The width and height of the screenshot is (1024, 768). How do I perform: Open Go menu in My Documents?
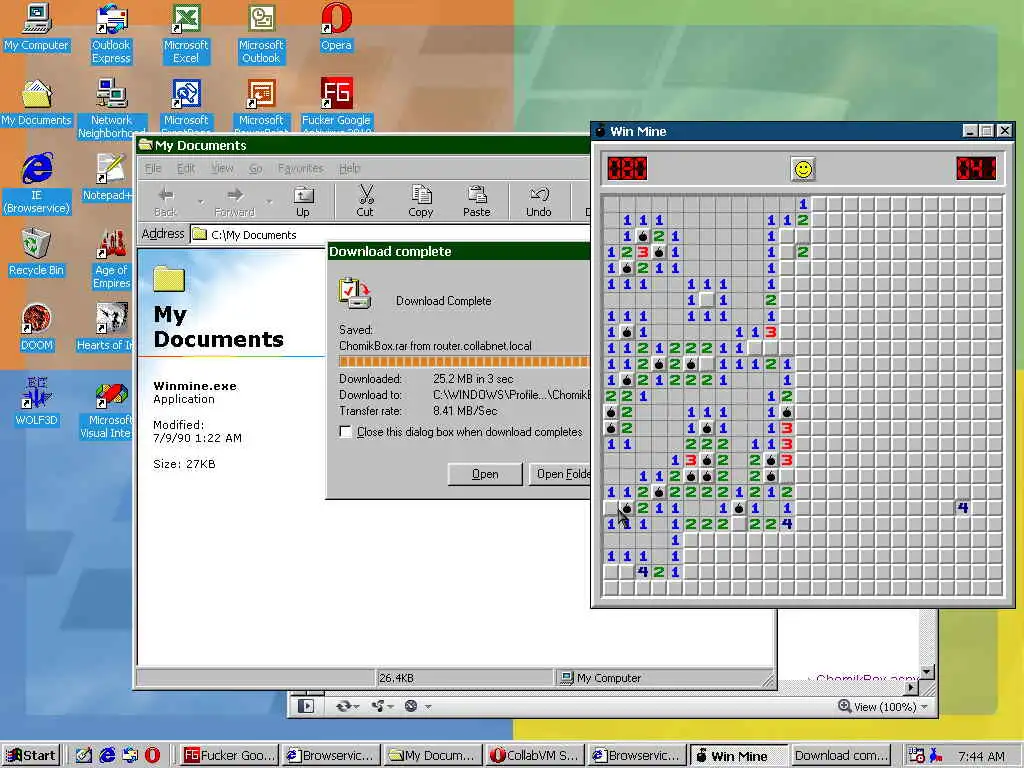coord(255,168)
